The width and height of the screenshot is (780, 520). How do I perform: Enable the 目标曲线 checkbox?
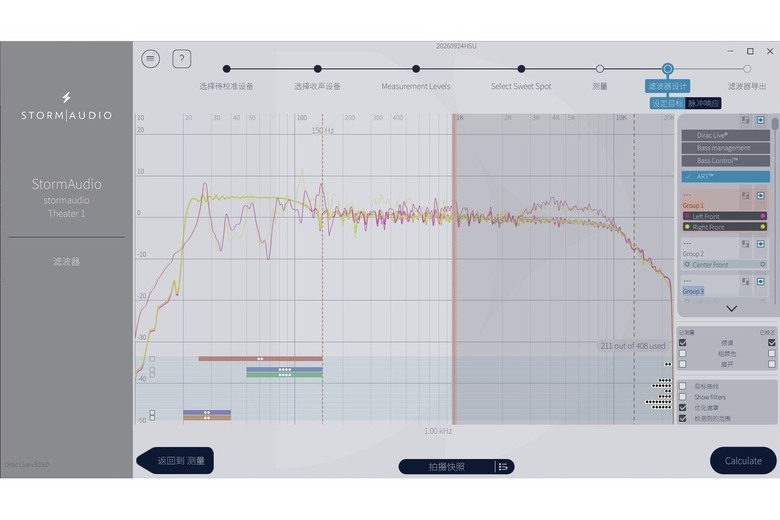682,386
